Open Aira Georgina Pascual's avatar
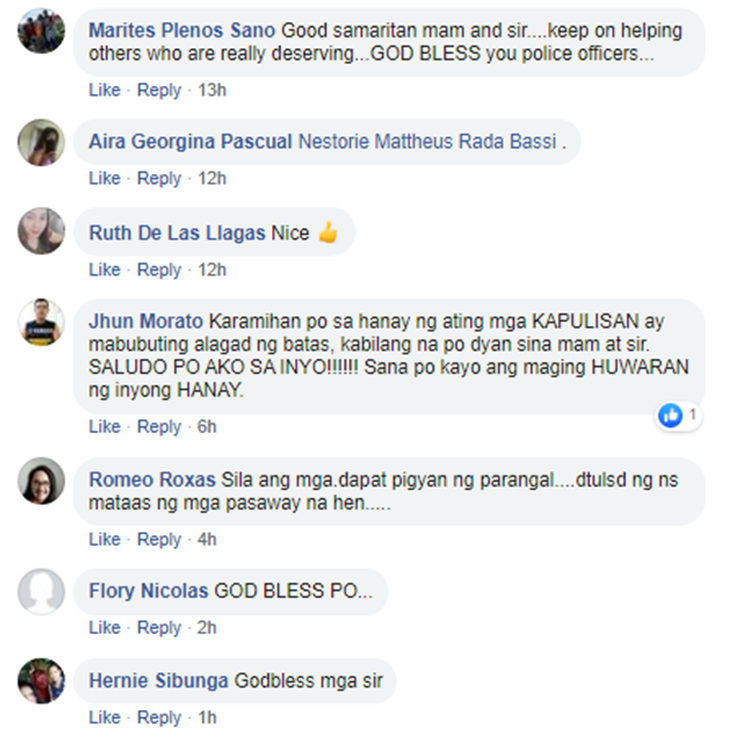The width and height of the screenshot is (750, 732). click(41, 142)
